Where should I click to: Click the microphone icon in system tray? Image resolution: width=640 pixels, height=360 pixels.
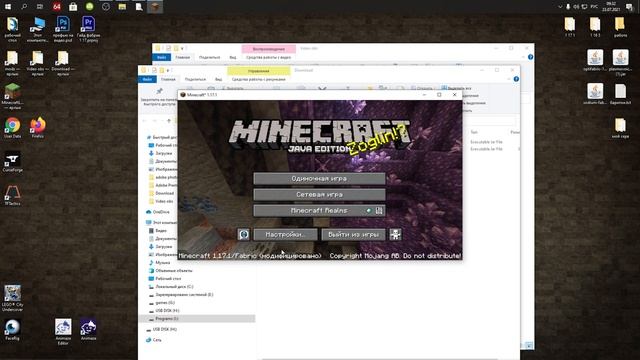tap(568, 7)
